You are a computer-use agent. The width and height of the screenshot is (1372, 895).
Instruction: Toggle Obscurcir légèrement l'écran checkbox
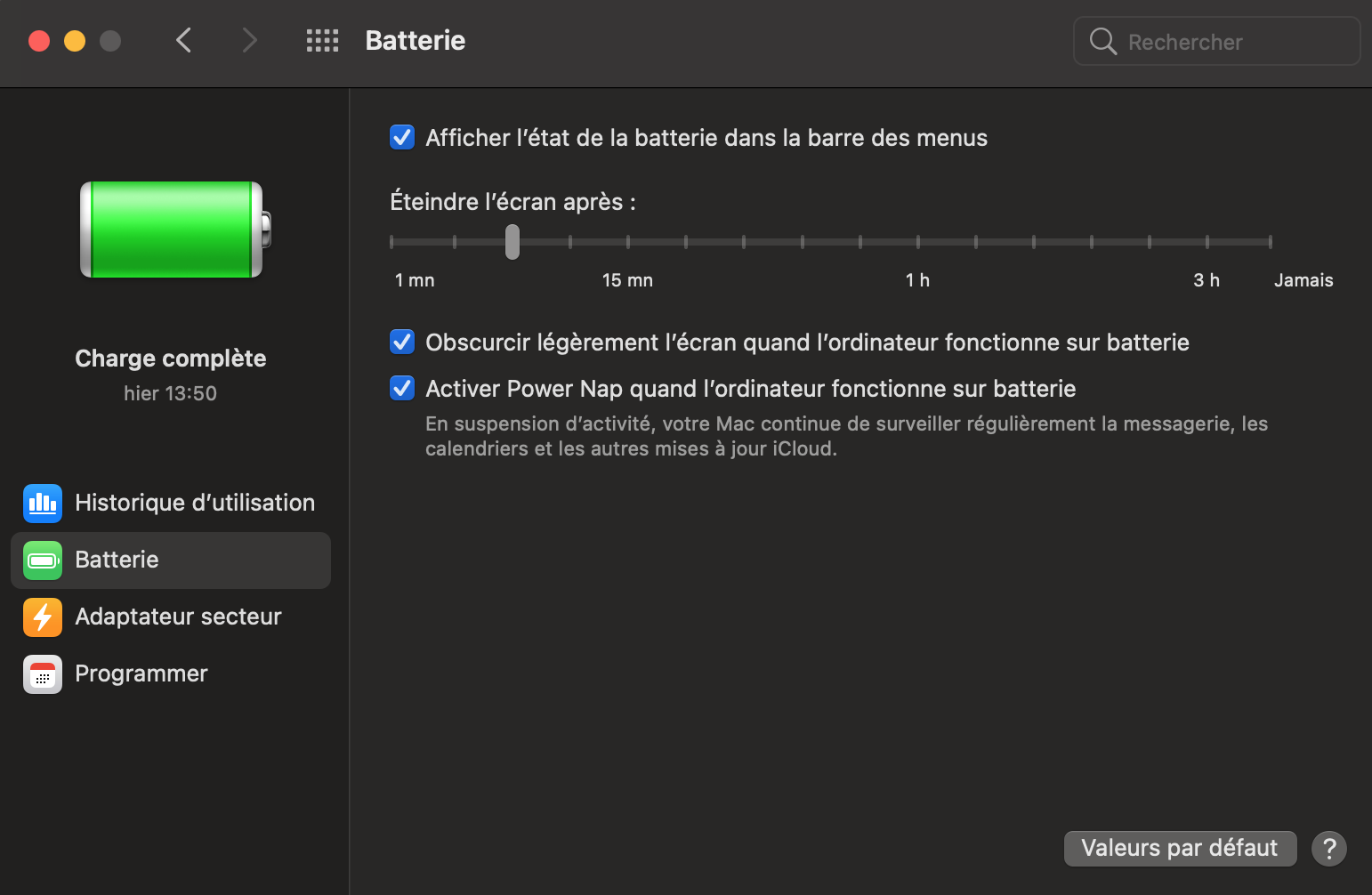(402, 343)
